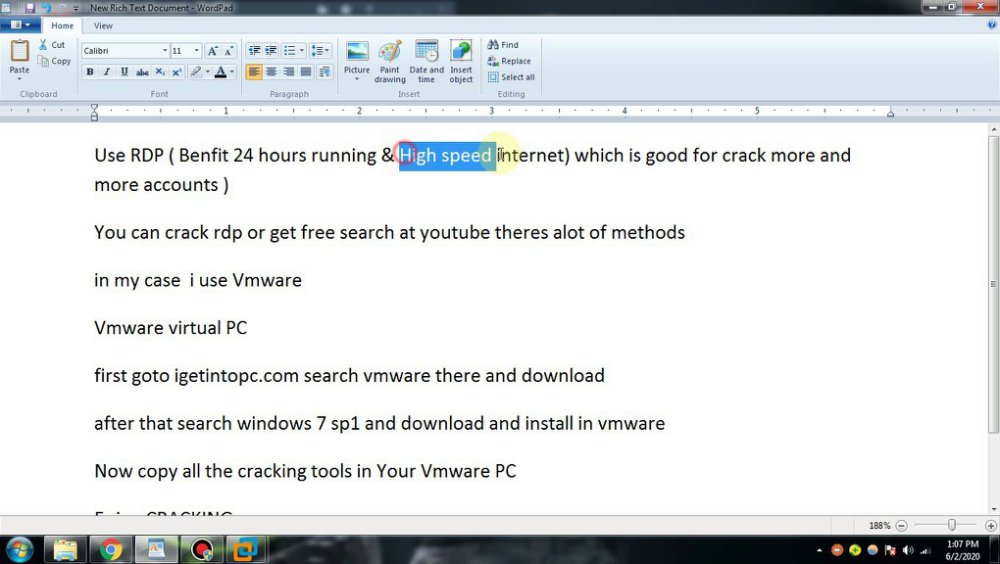Toggle strikethrough formatting
Image resolution: width=1000 pixels, height=564 pixels.
(x=142, y=71)
